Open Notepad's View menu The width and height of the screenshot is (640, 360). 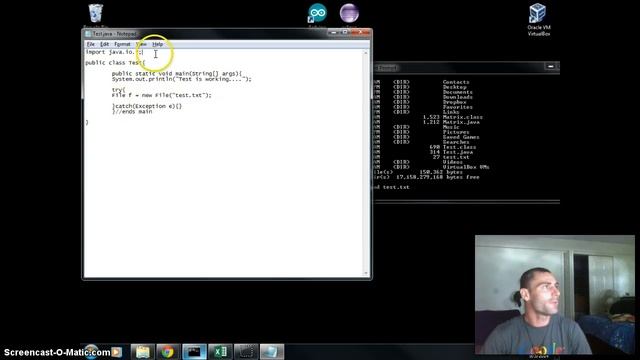pyautogui.click(x=141, y=44)
